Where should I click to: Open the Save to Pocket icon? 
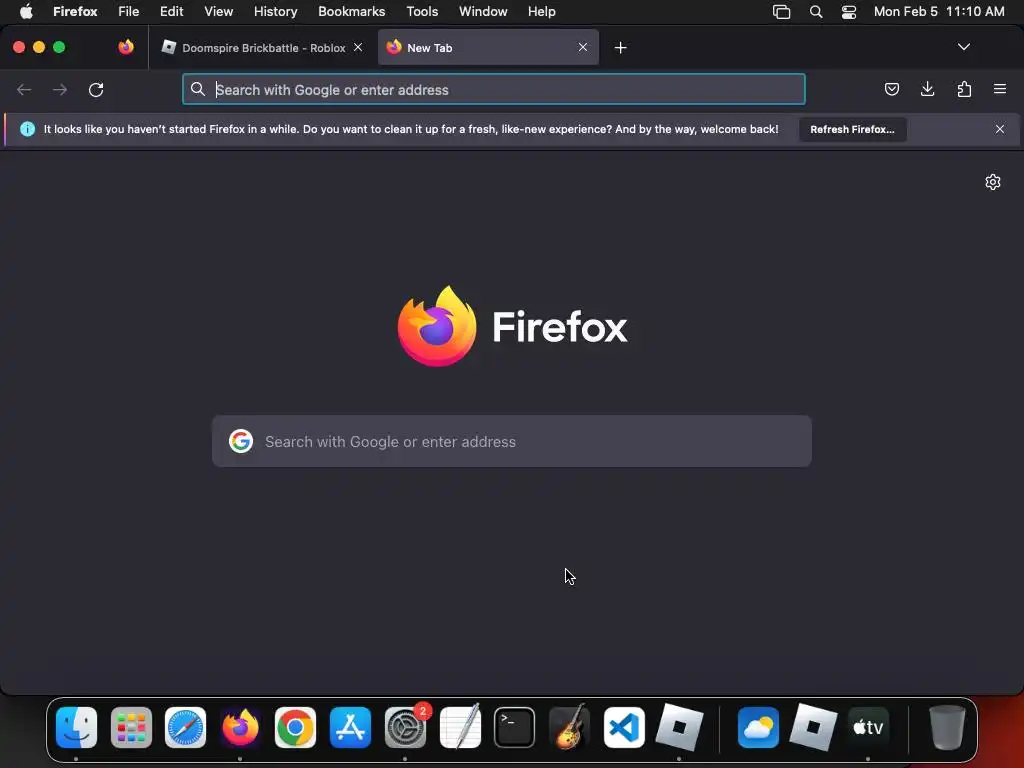(x=891, y=89)
